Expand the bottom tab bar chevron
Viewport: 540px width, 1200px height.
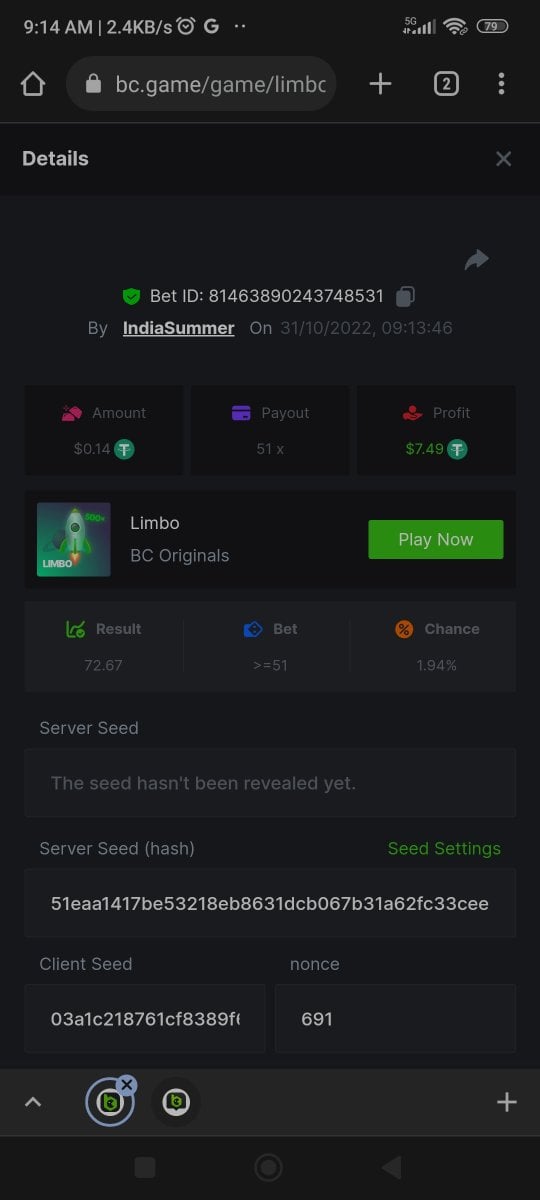33,1102
